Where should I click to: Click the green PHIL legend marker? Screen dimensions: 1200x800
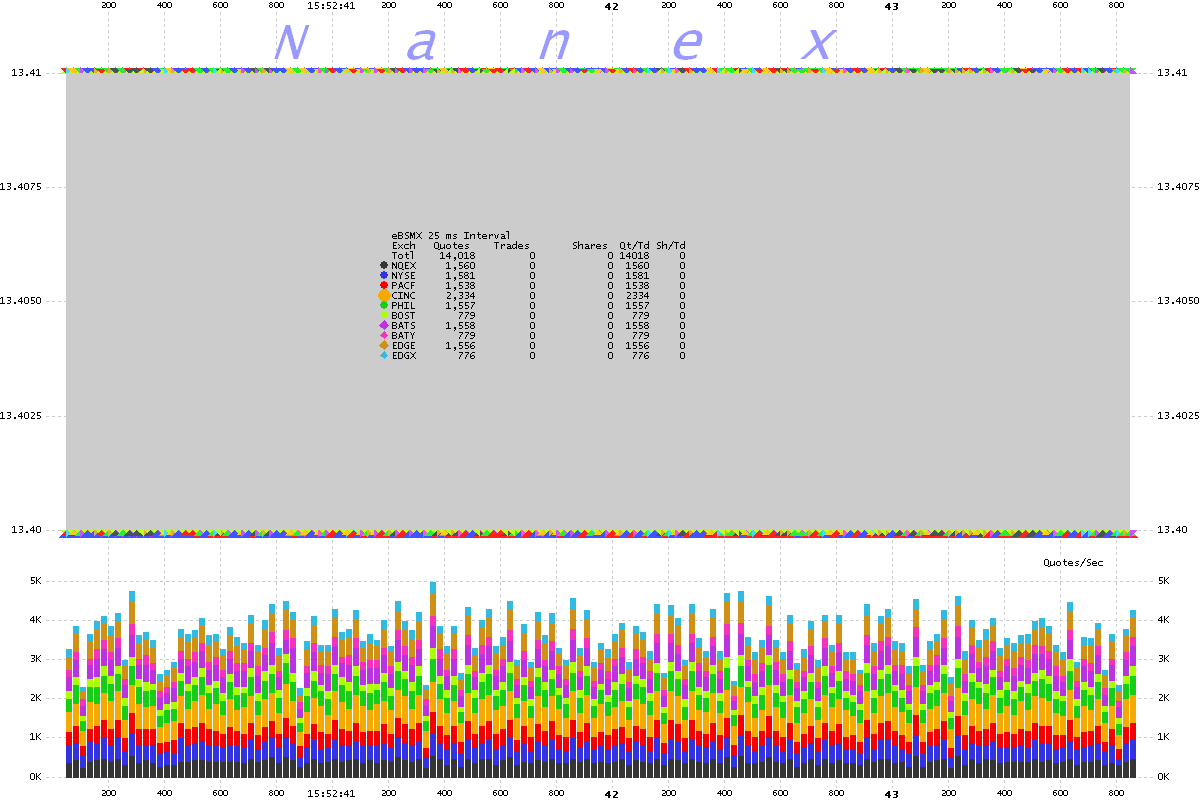click(x=384, y=305)
